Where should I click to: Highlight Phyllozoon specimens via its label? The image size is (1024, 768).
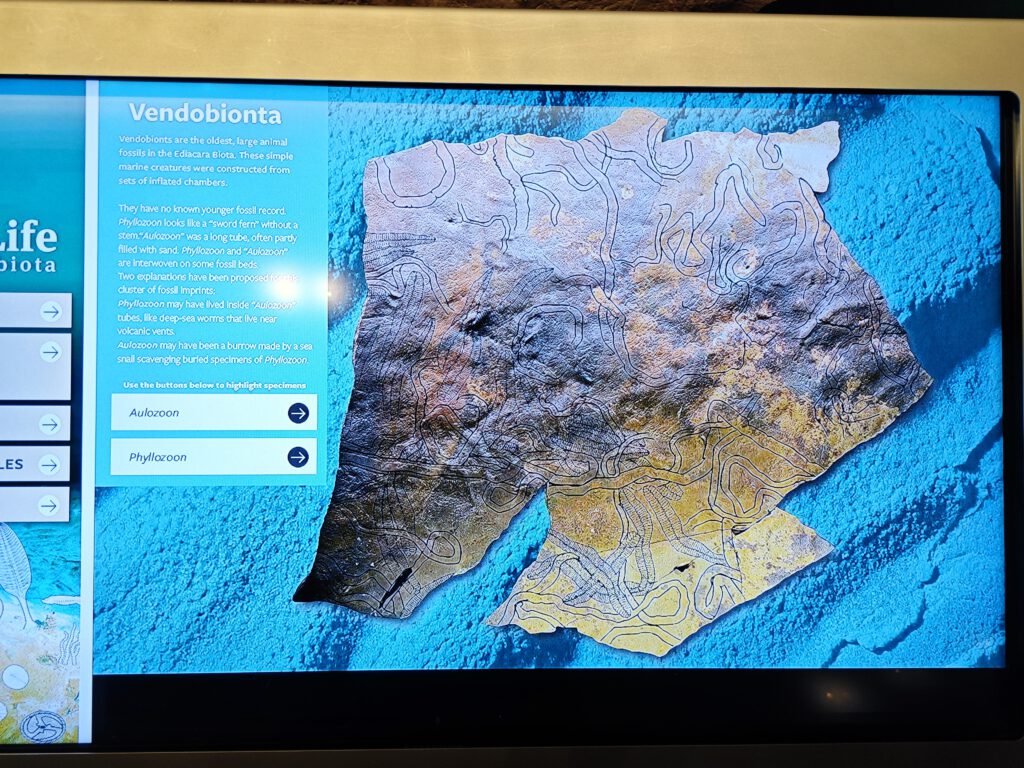pyautogui.click(x=158, y=457)
